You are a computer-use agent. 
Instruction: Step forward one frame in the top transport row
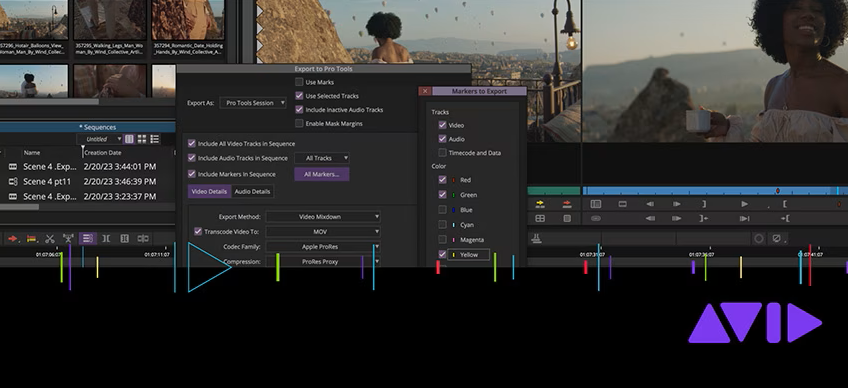pyautogui.click(x=677, y=204)
